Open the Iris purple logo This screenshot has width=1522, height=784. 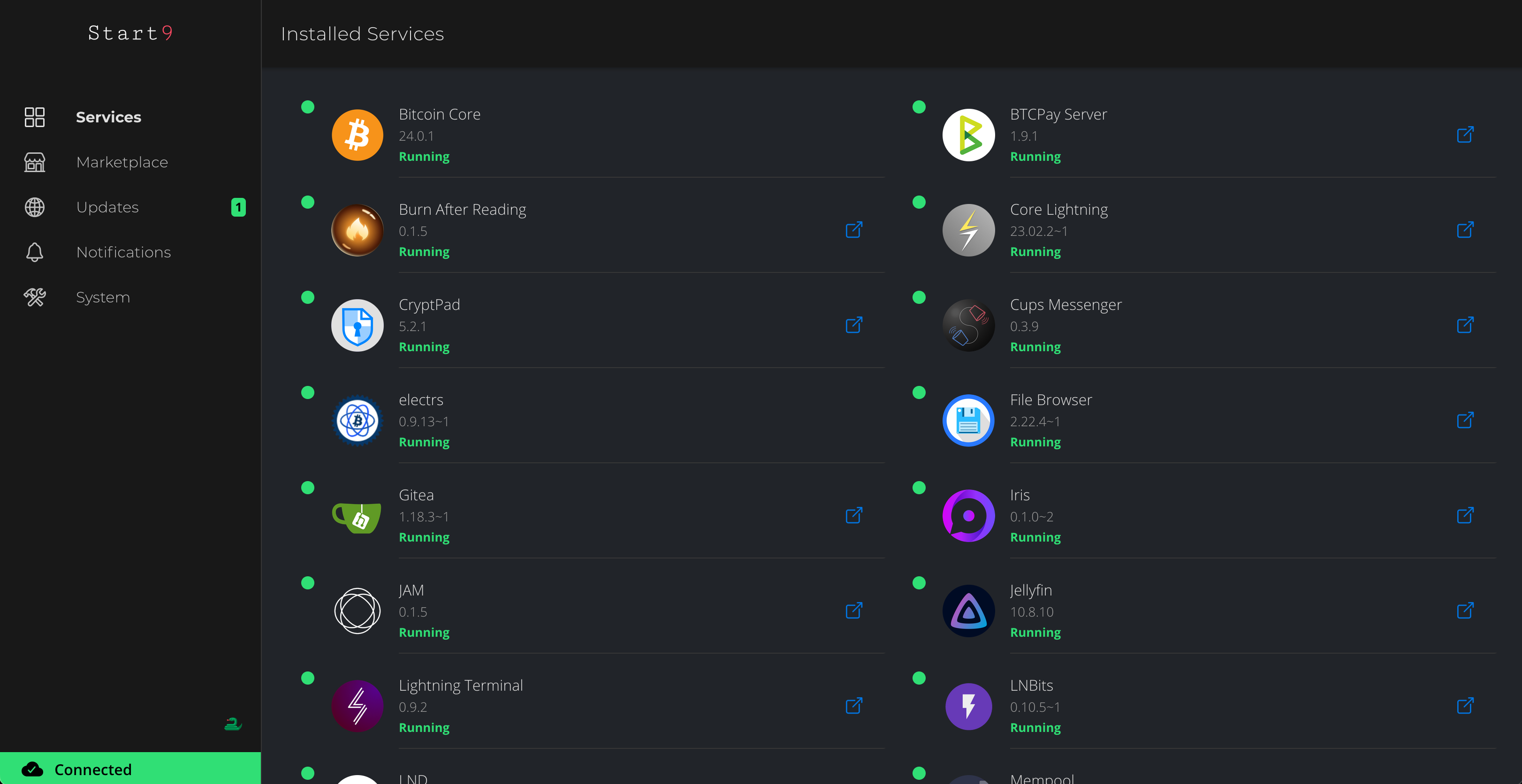click(x=968, y=516)
